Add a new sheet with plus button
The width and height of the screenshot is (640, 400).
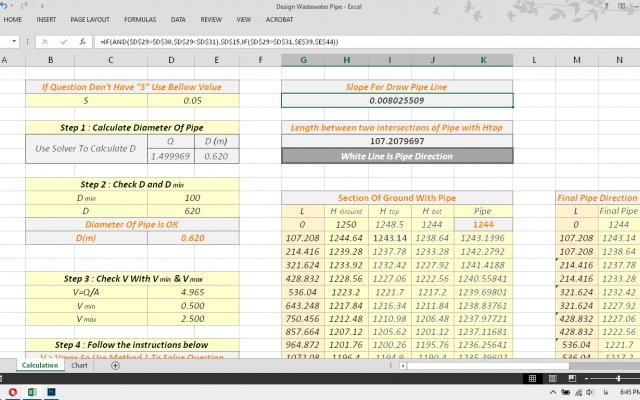pyautogui.click(x=116, y=366)
